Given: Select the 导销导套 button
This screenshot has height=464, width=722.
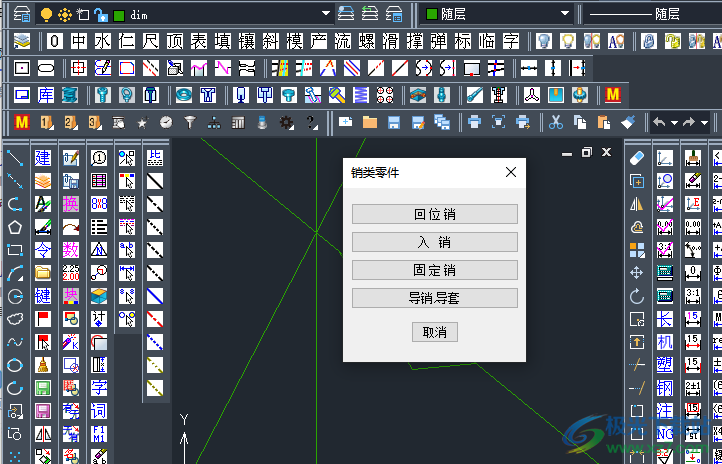Looking at the screenshot, I should tap(435, 298).
